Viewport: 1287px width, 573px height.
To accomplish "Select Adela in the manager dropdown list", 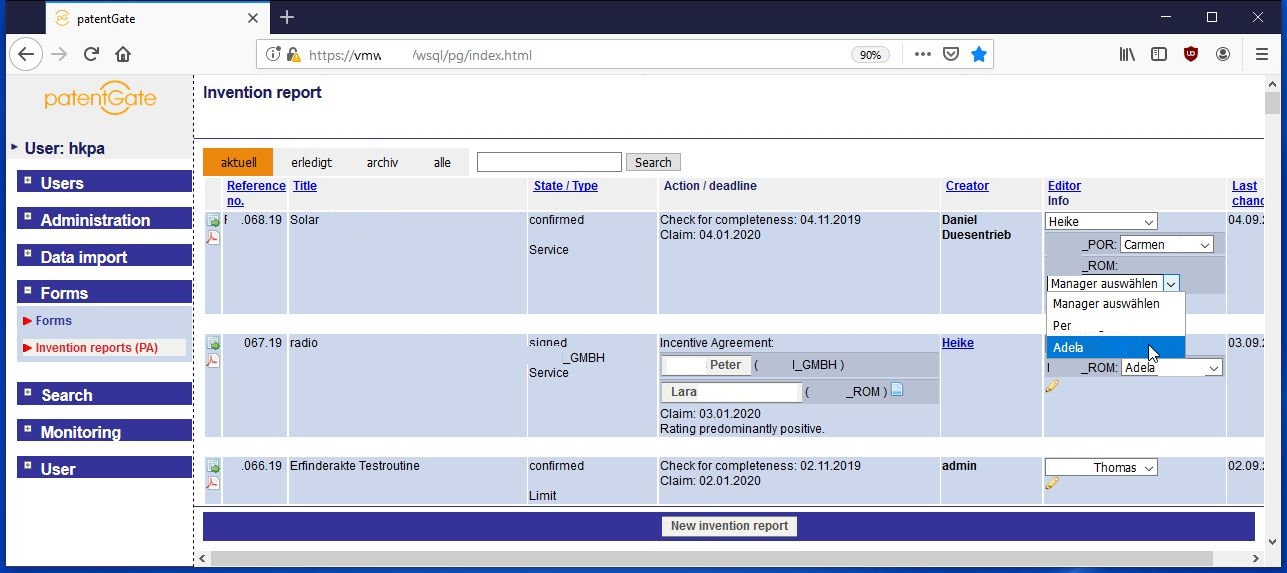I will [x=1116, y=347].
